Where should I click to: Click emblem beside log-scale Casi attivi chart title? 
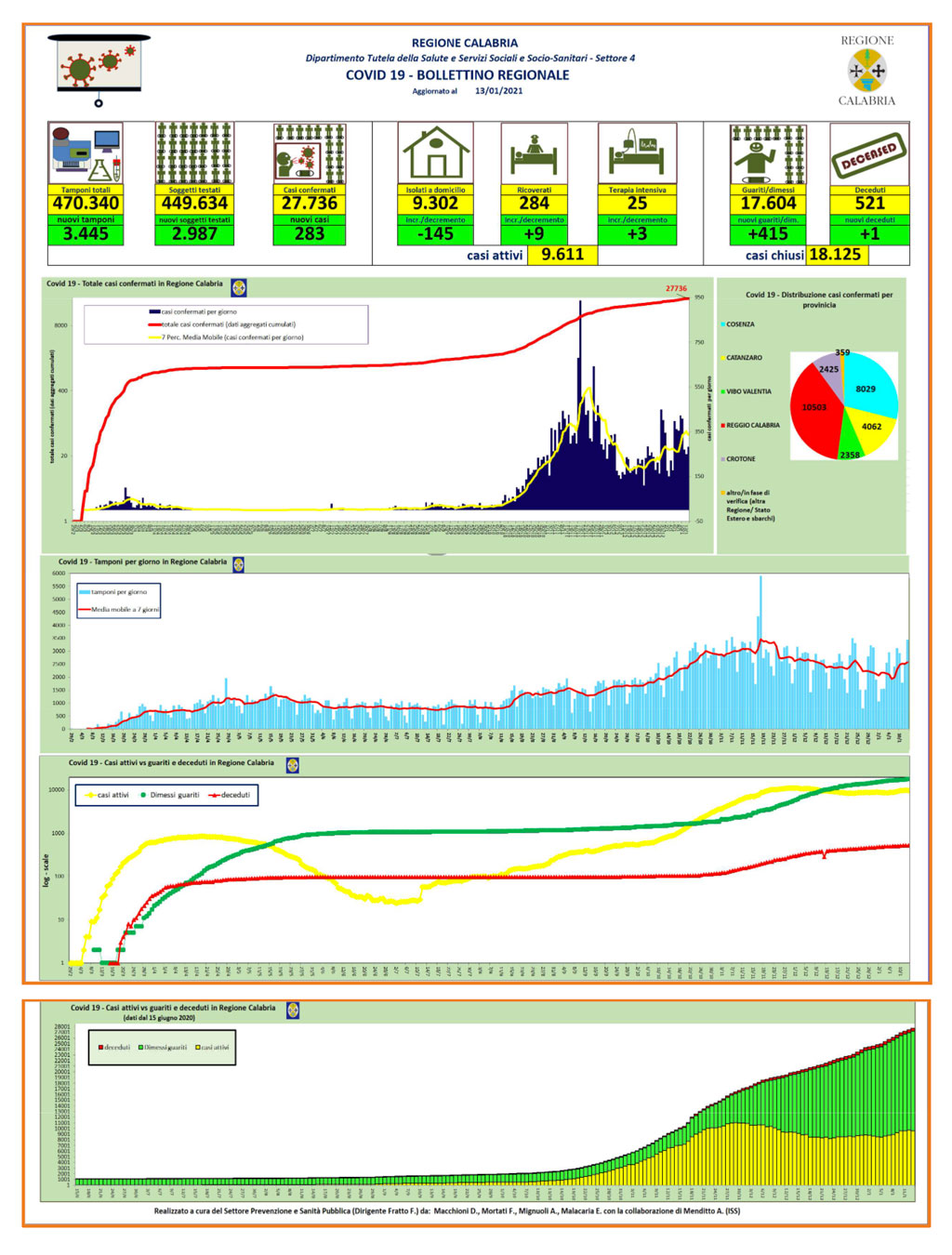click(292, 765)
